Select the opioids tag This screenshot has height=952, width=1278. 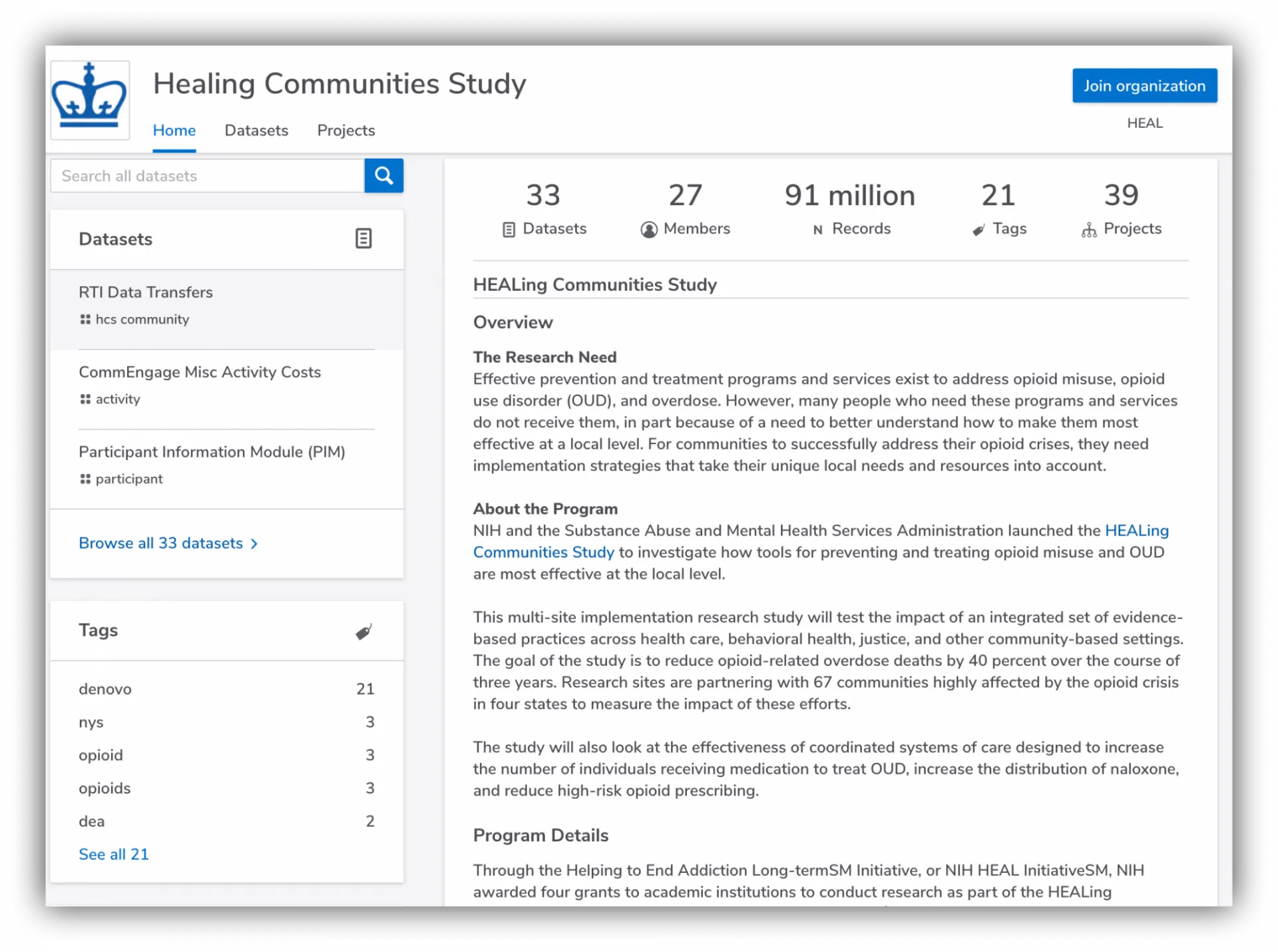[105, 788]
